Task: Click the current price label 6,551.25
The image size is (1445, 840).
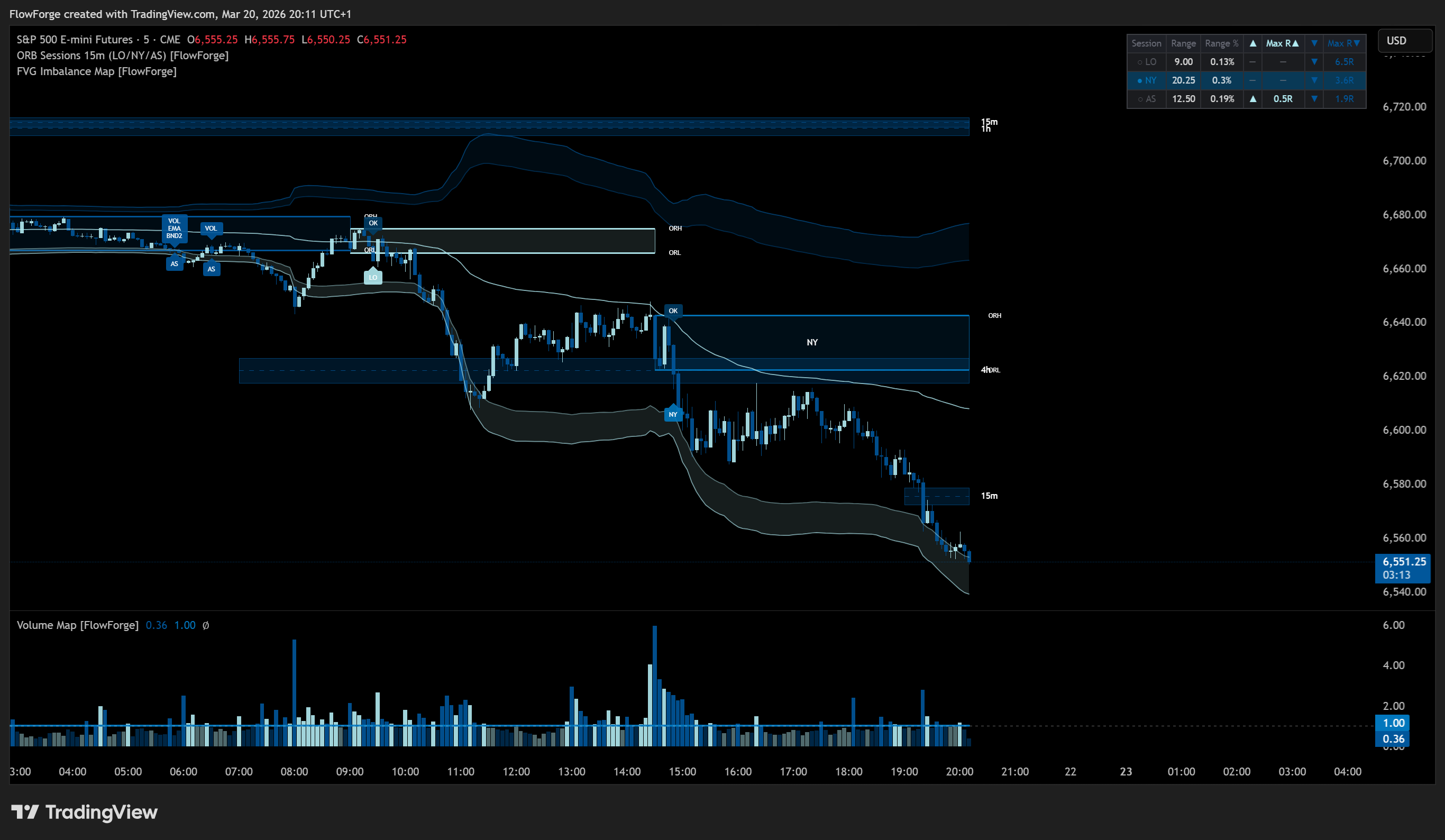Action: 1403,561
